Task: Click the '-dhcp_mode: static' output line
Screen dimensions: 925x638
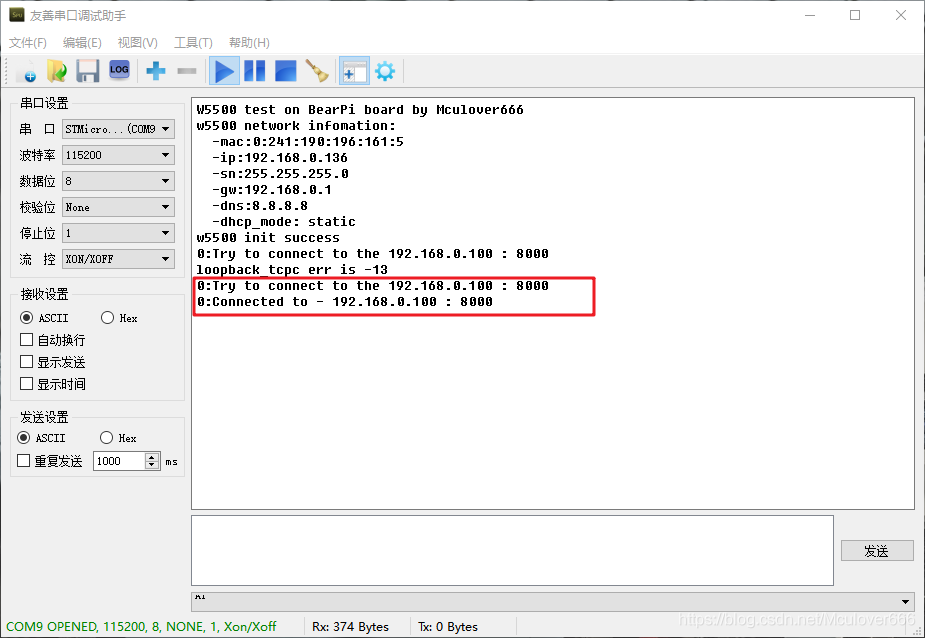Action: coord(284,222)
